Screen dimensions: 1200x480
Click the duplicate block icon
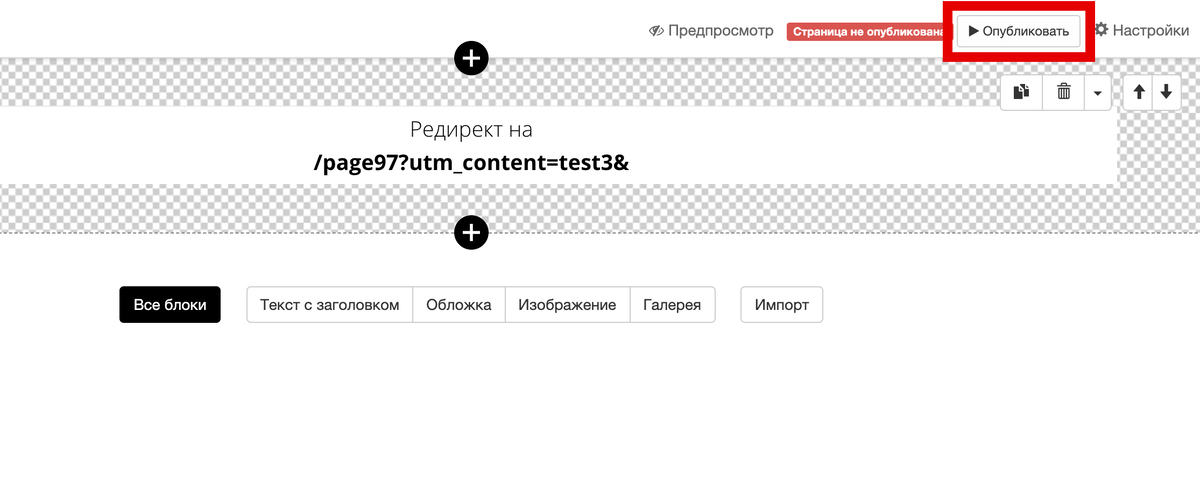click(x=1021, y=92)
